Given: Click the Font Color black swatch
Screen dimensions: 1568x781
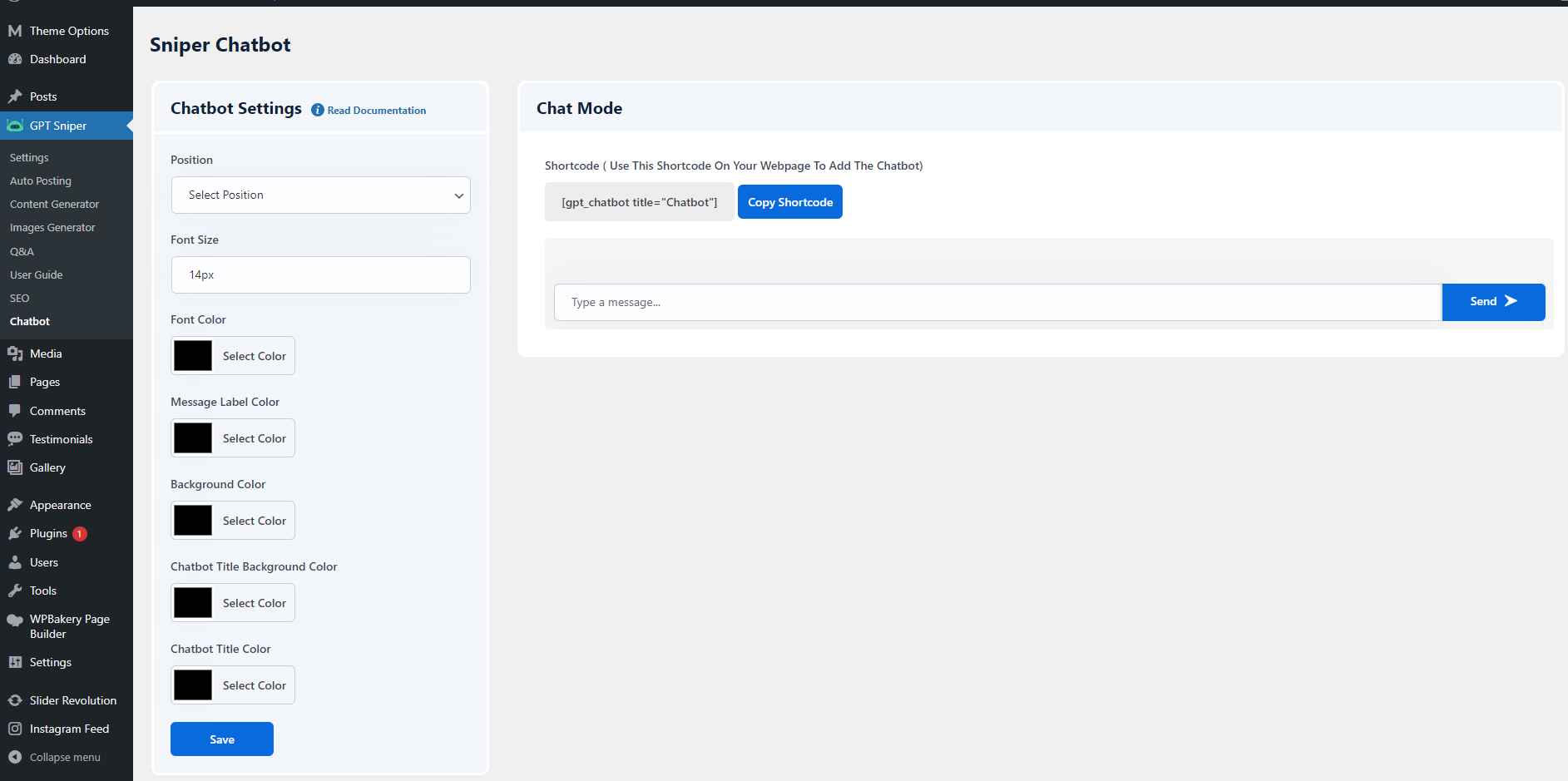Looking at the screenshot, I should (x=193, y=356).
